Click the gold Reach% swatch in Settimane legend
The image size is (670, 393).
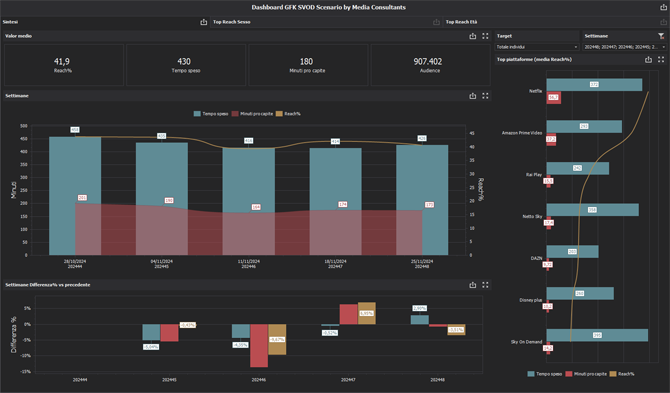(279, 114)
